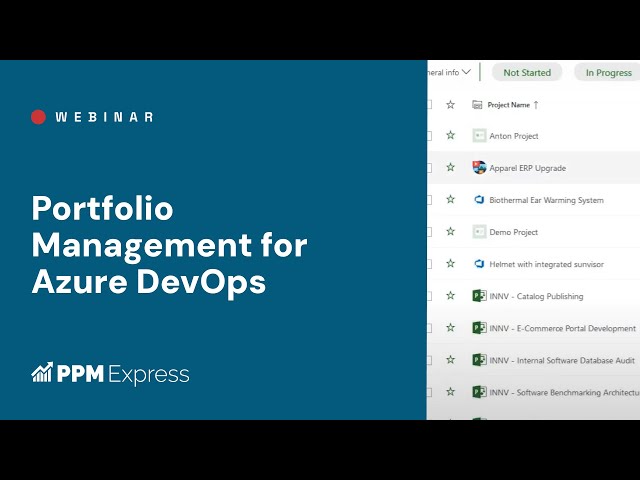The width and height of the screenshot is (640, 480).
Task: Tick the select-all checkbox in the header row
Action: [429, 105]
